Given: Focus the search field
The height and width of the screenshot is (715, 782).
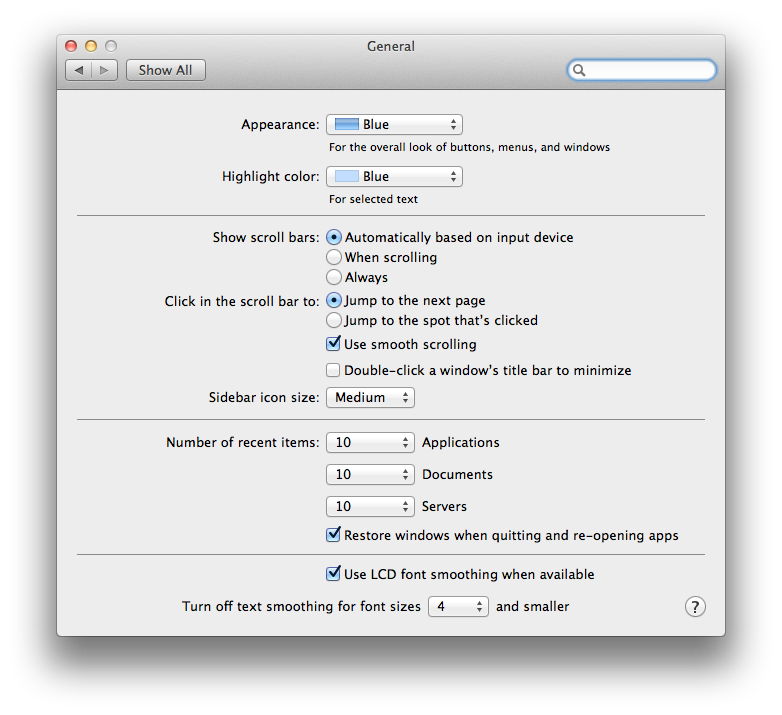Looking at the screenshot, I should point(642,70).
